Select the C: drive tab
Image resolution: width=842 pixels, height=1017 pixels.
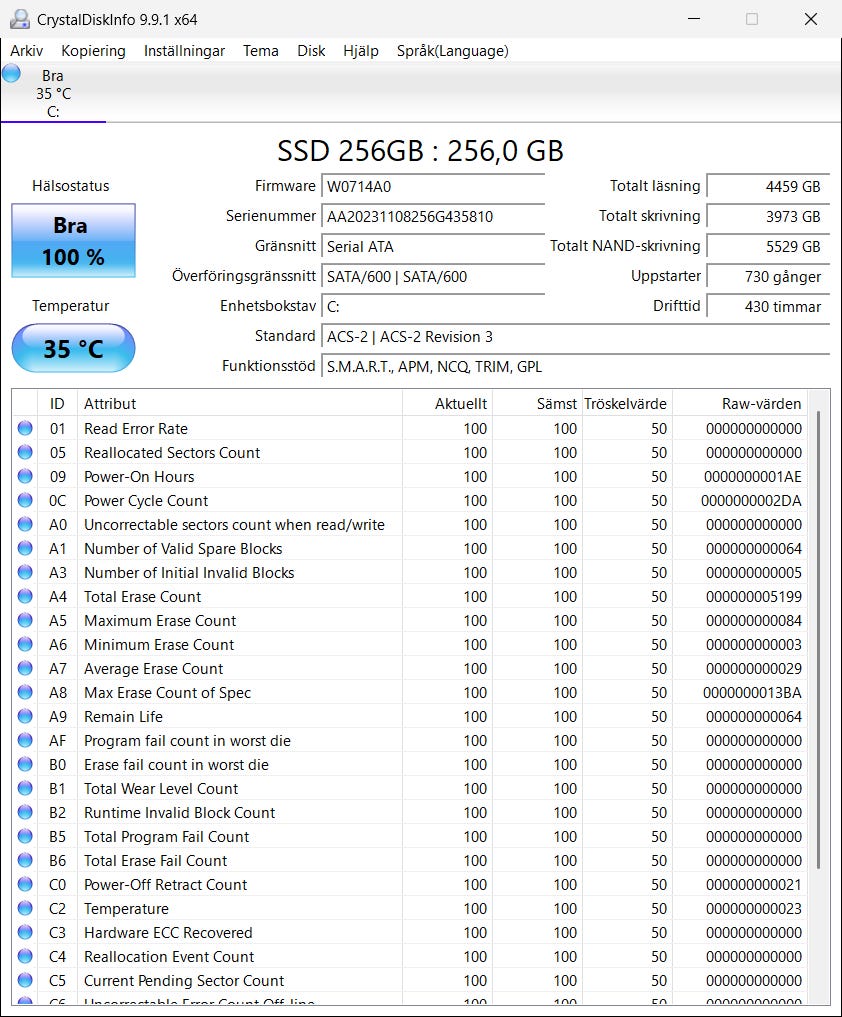(53, 93)
